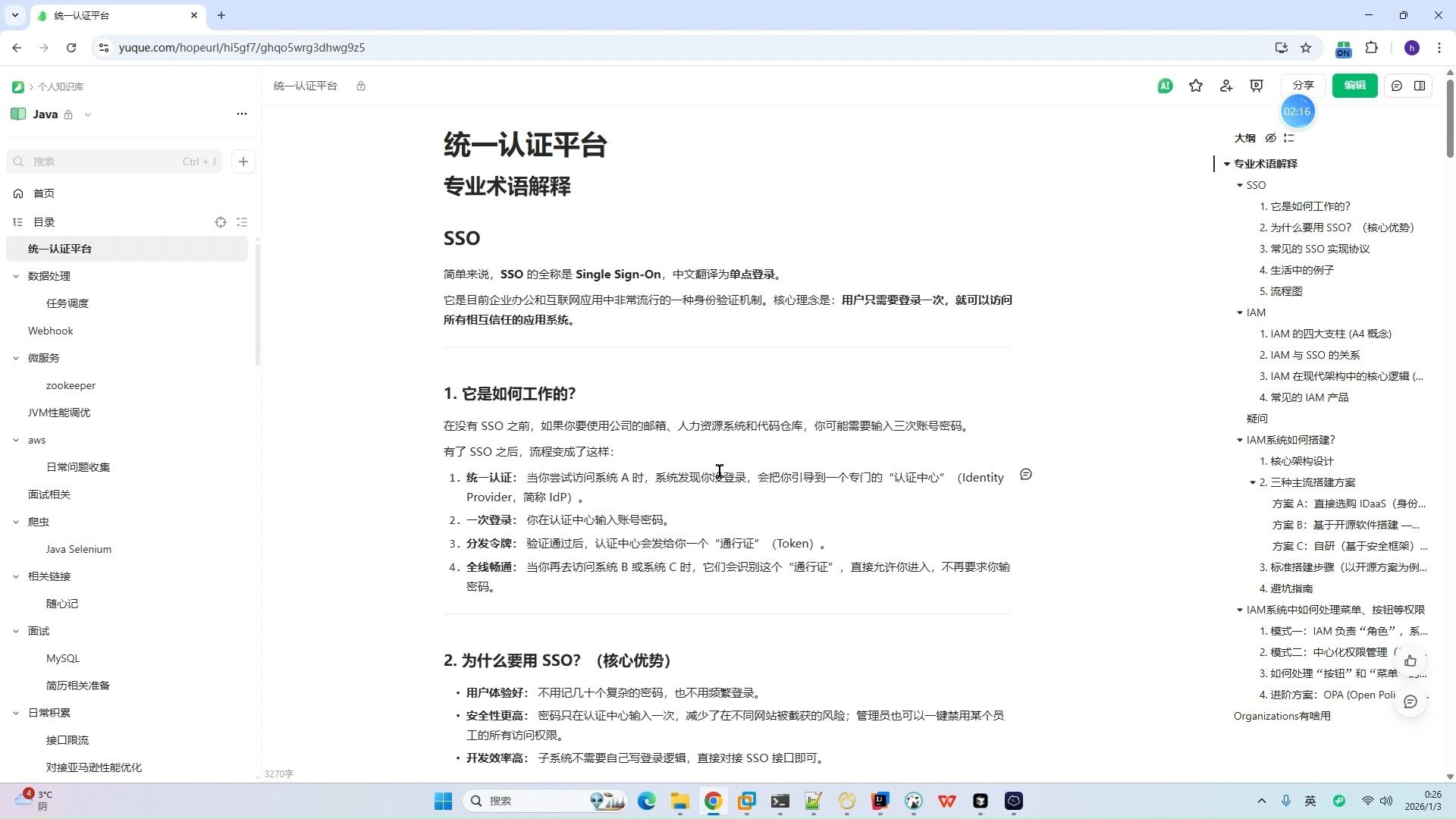This screenshot has width=1456, height=819.
Task: Collapse the aws folder in sidebar
Action: [x=16, y=440]
